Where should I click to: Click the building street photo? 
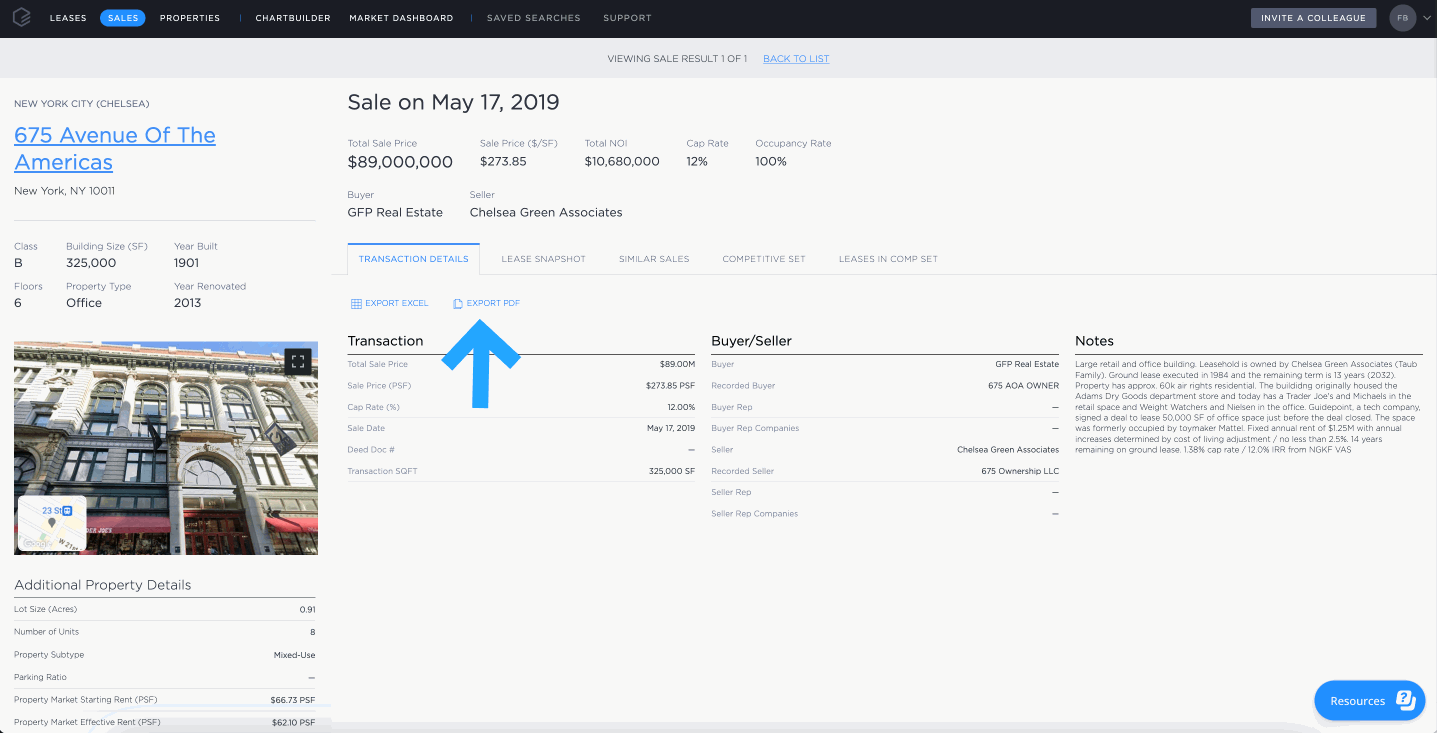click(x=166, y=447)
